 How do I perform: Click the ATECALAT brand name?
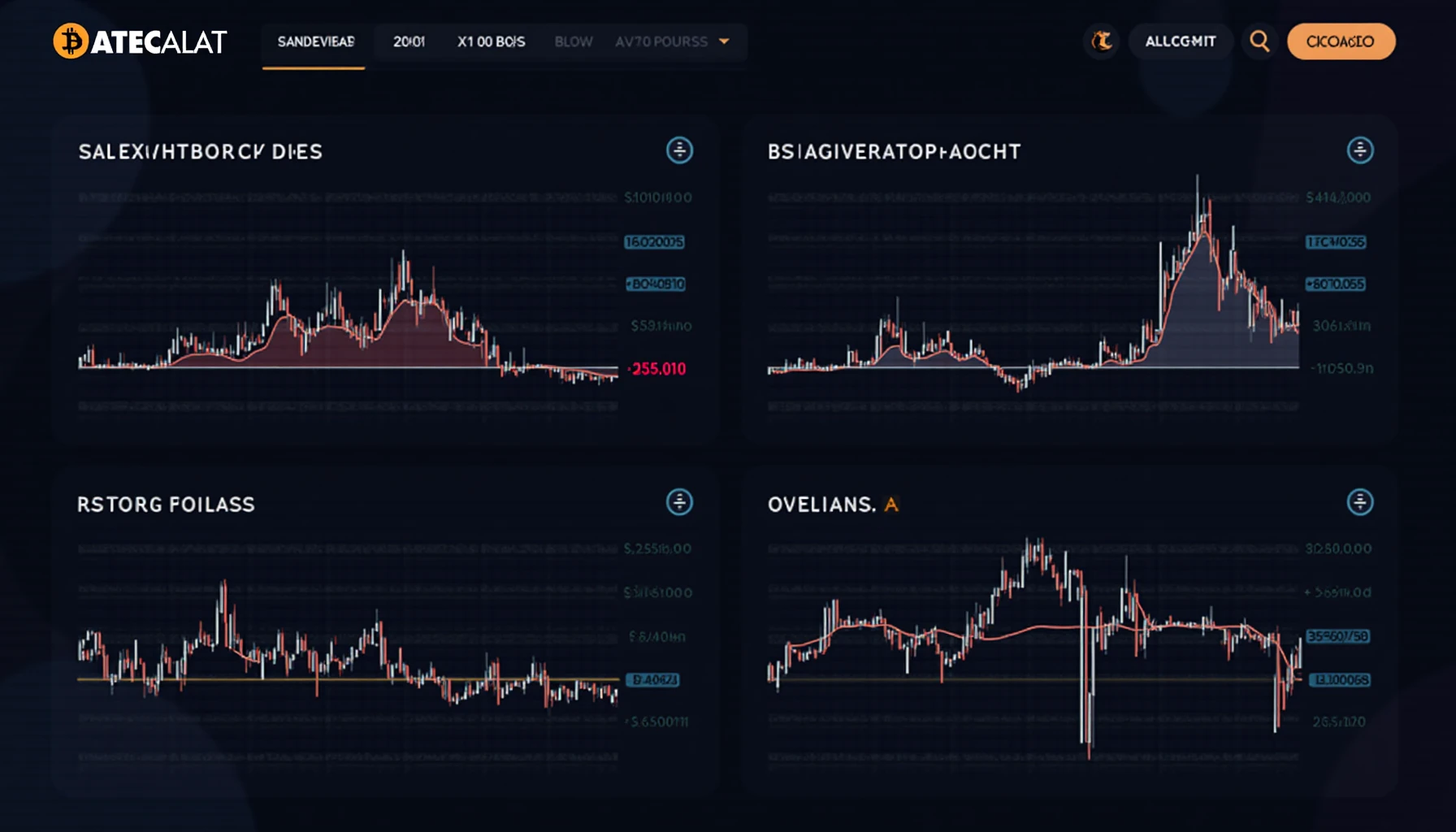click(158, 42)
